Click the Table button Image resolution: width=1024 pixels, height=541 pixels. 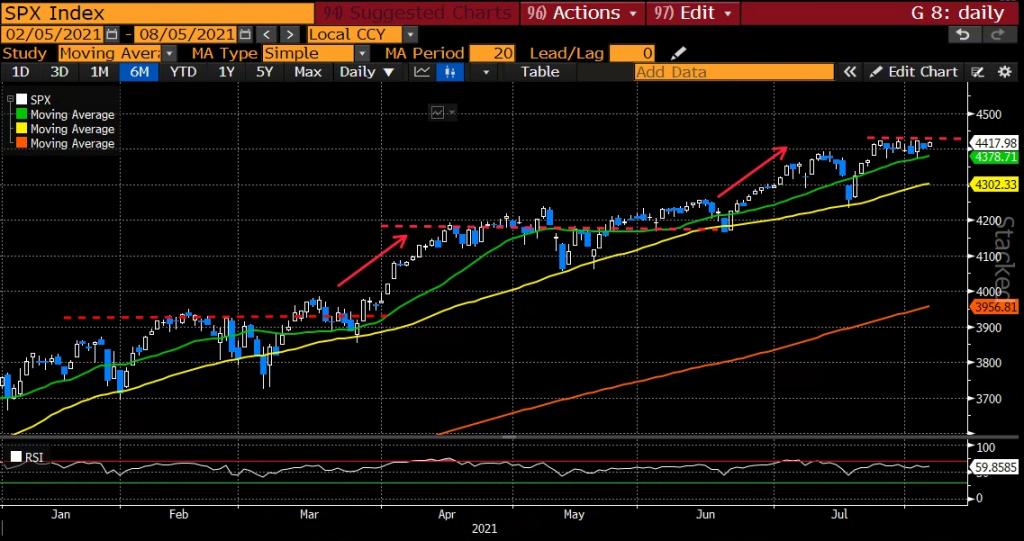tap(540, 72)
